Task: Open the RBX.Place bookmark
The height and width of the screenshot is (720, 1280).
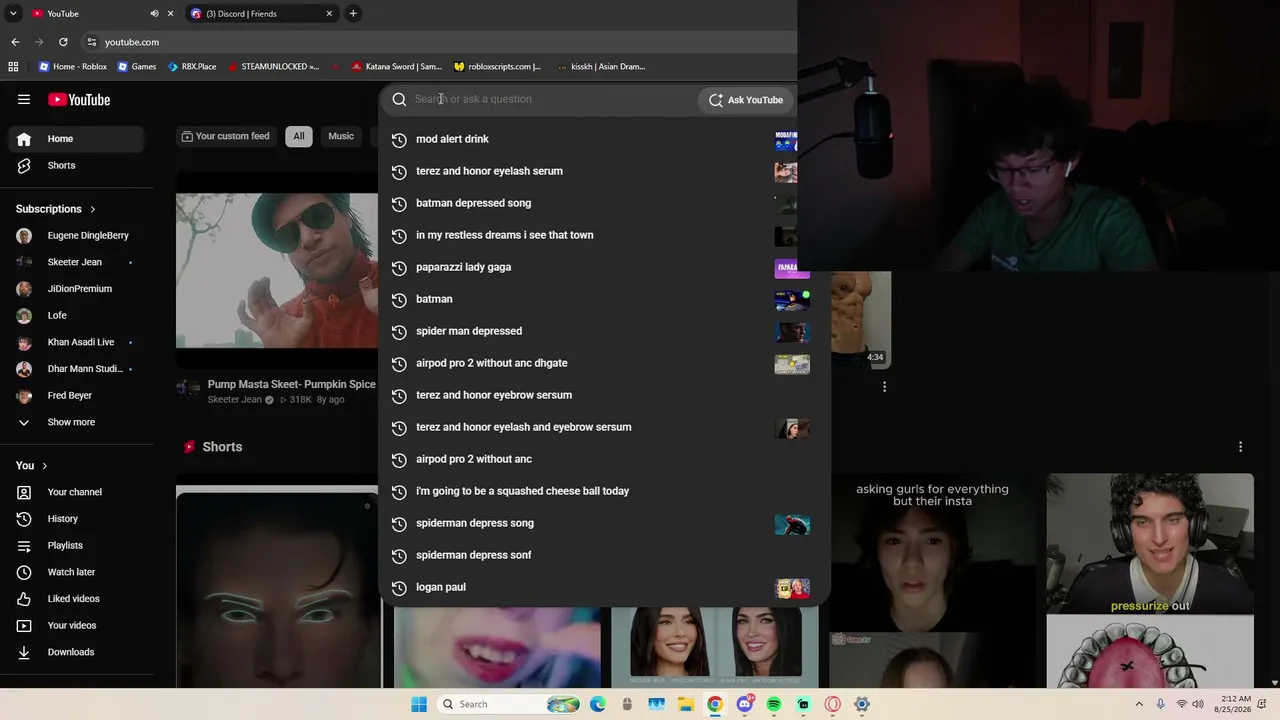Action: [x=192, y=67]
